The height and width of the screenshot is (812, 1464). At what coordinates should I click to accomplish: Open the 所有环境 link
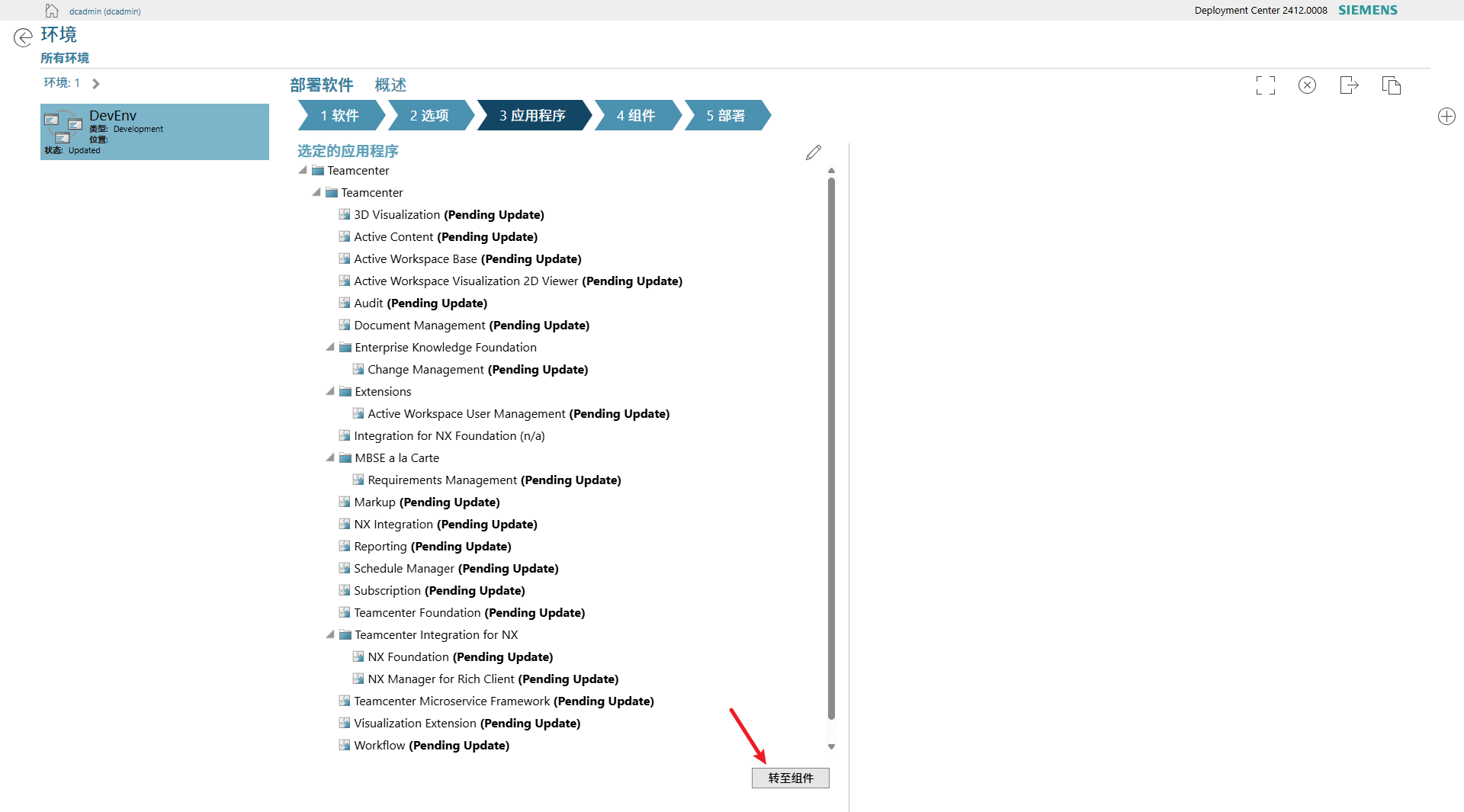click(64, 57)
